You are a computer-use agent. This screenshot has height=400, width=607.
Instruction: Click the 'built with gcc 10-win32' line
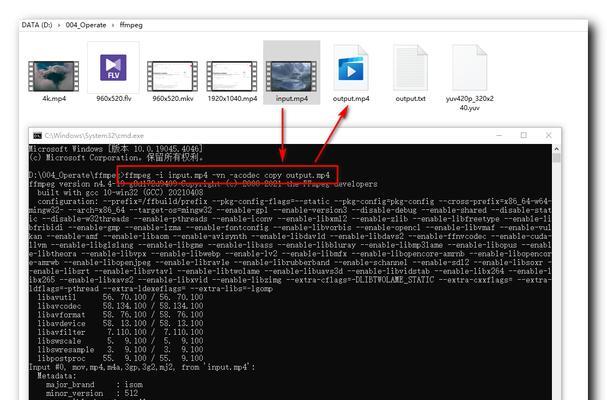[x=120, y=193]
